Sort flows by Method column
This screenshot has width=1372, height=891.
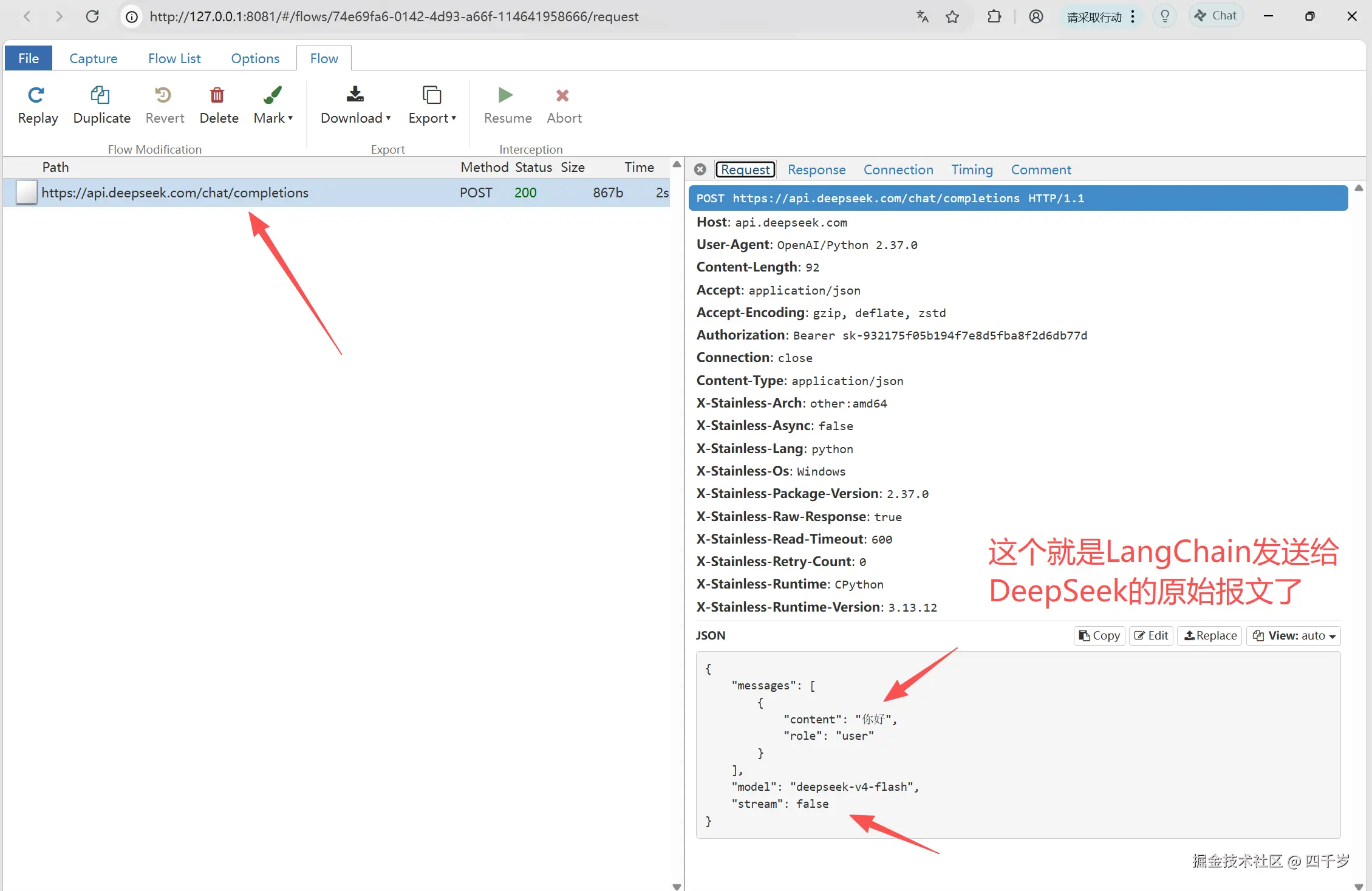coord(484,167)
